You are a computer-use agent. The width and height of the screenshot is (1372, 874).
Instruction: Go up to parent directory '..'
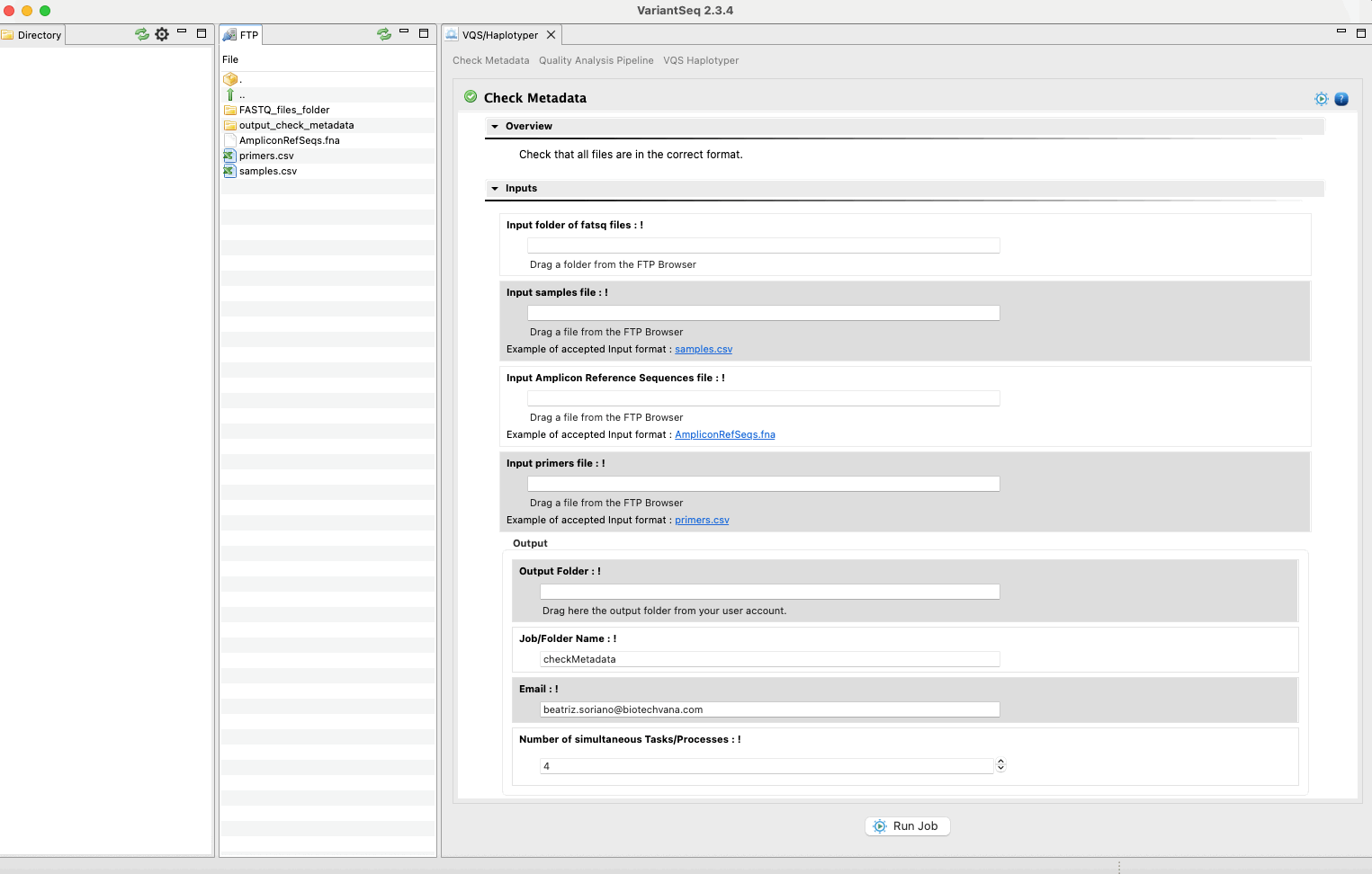click(230, 94)
